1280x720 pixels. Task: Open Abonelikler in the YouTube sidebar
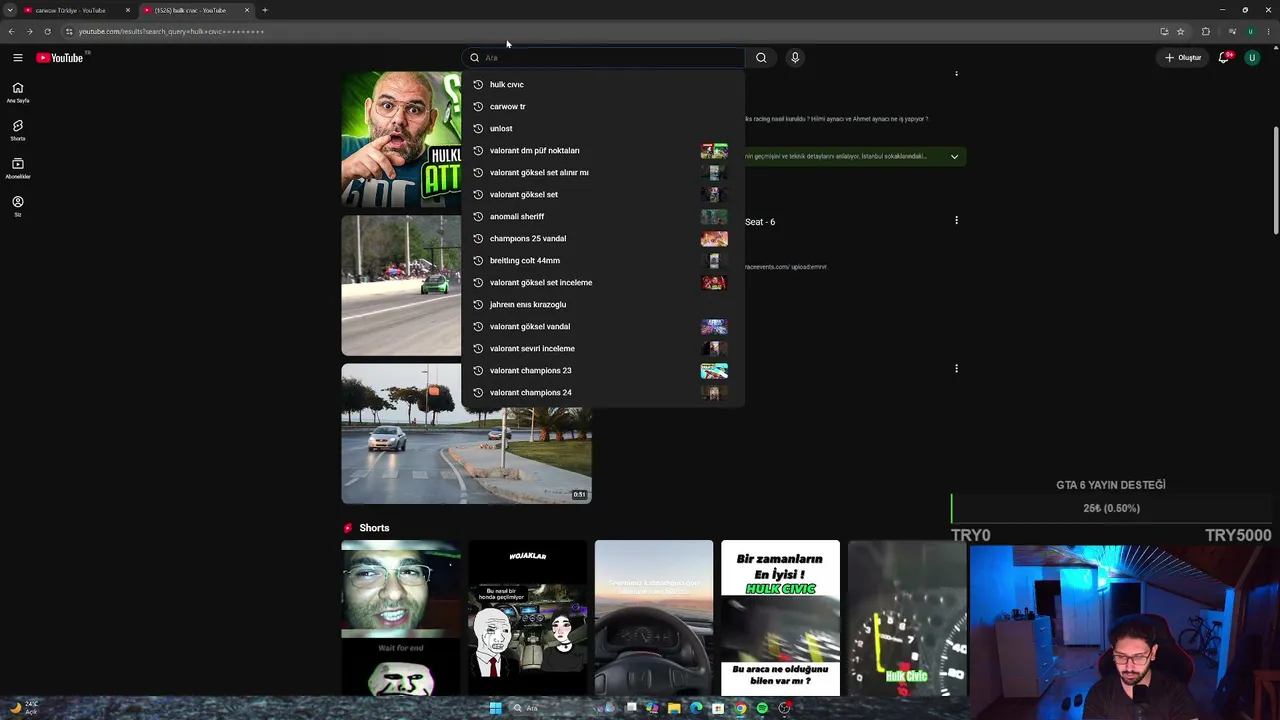coord(18,168)
